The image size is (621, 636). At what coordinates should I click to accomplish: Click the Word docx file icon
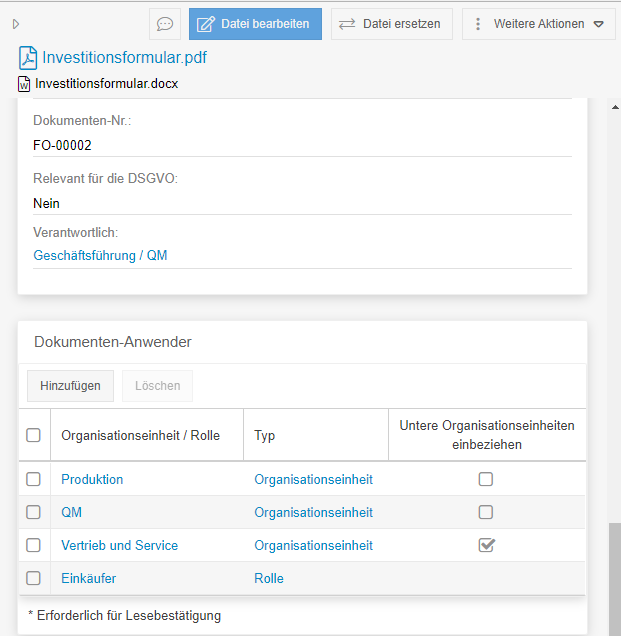24,84
